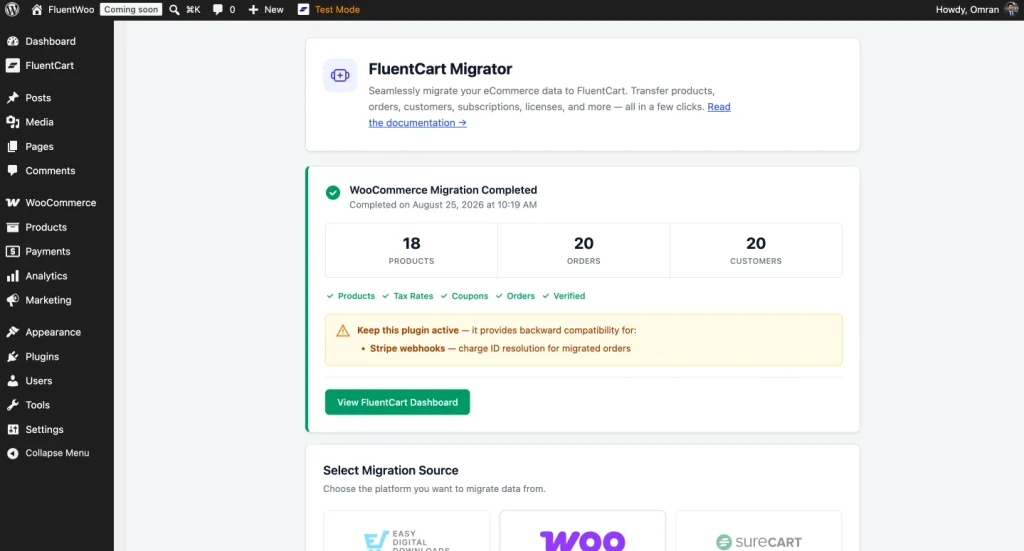
Task: Click the Select Migration Source heading
Action: click(x=391, y=471)
